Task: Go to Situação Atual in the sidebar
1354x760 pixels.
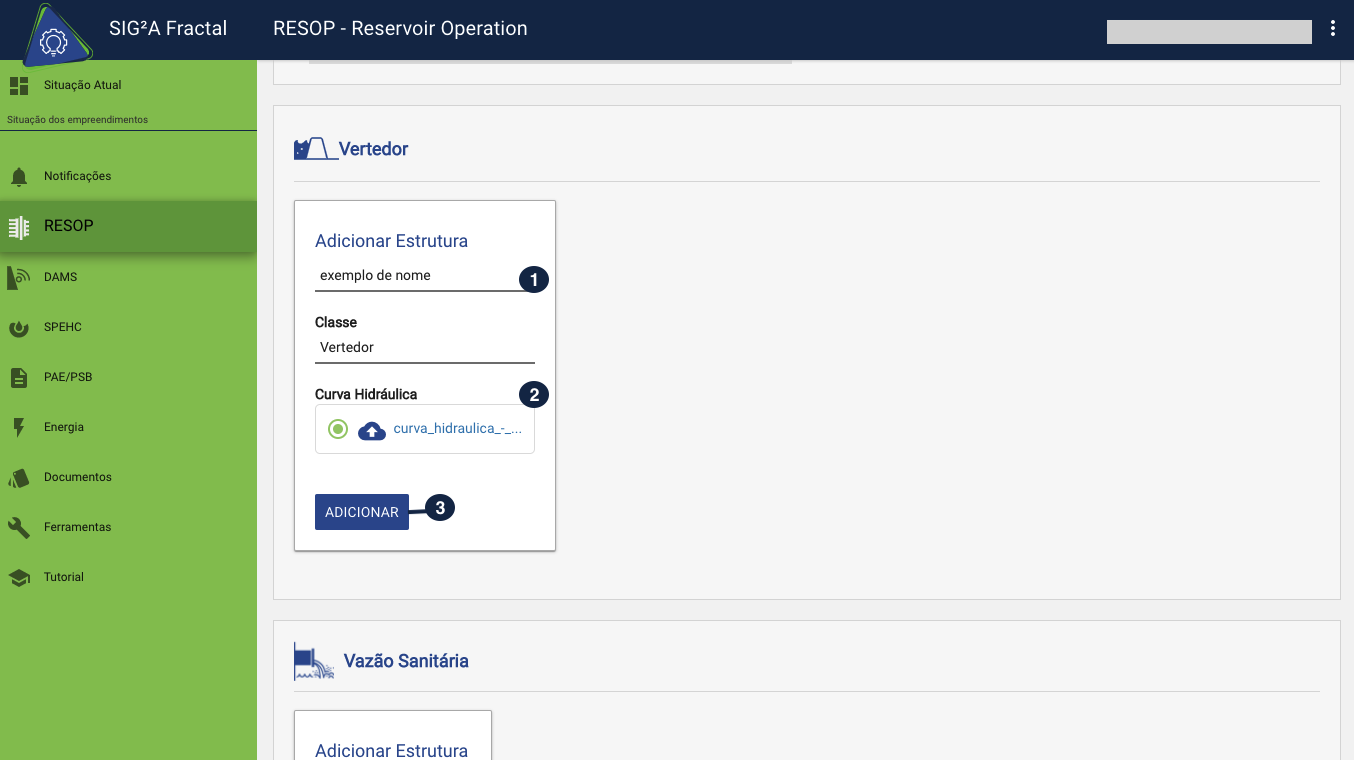Action: click(x=82, y=85)
